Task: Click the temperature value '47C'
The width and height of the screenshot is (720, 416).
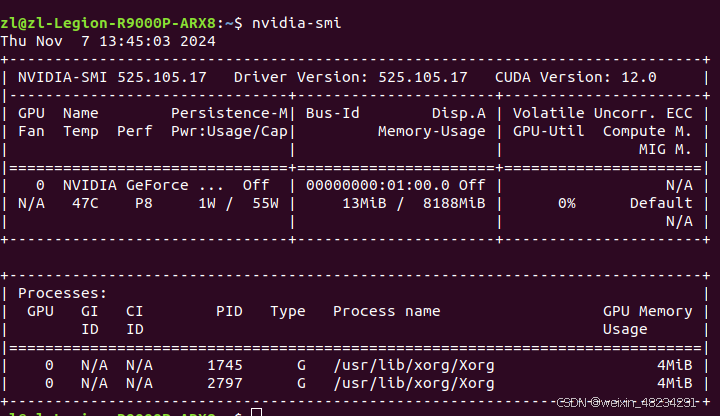Action: point(85,203)
